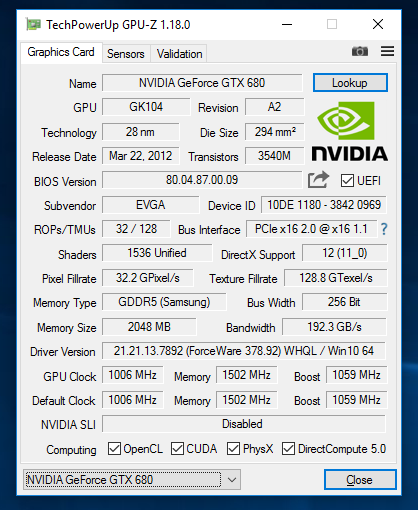Click the Default Clock row Boost 1059 MHz

357,400
